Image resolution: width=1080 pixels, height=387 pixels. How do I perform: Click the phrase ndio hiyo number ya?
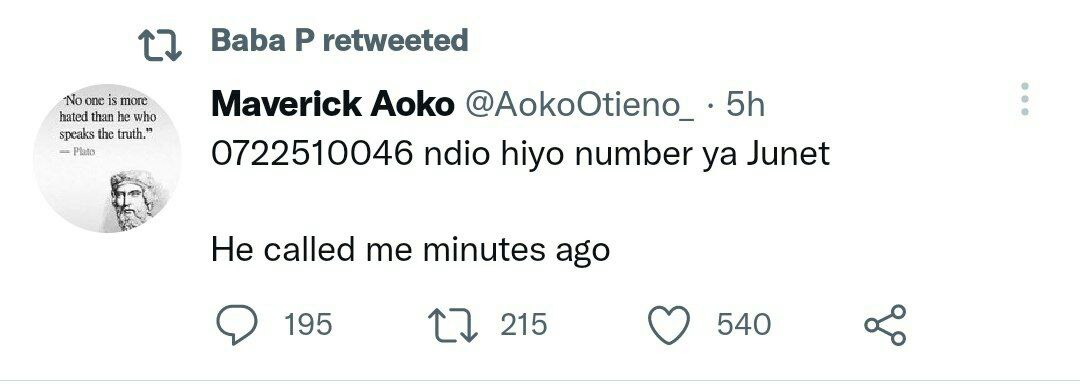pyautogui.click(x=581, y=155)
